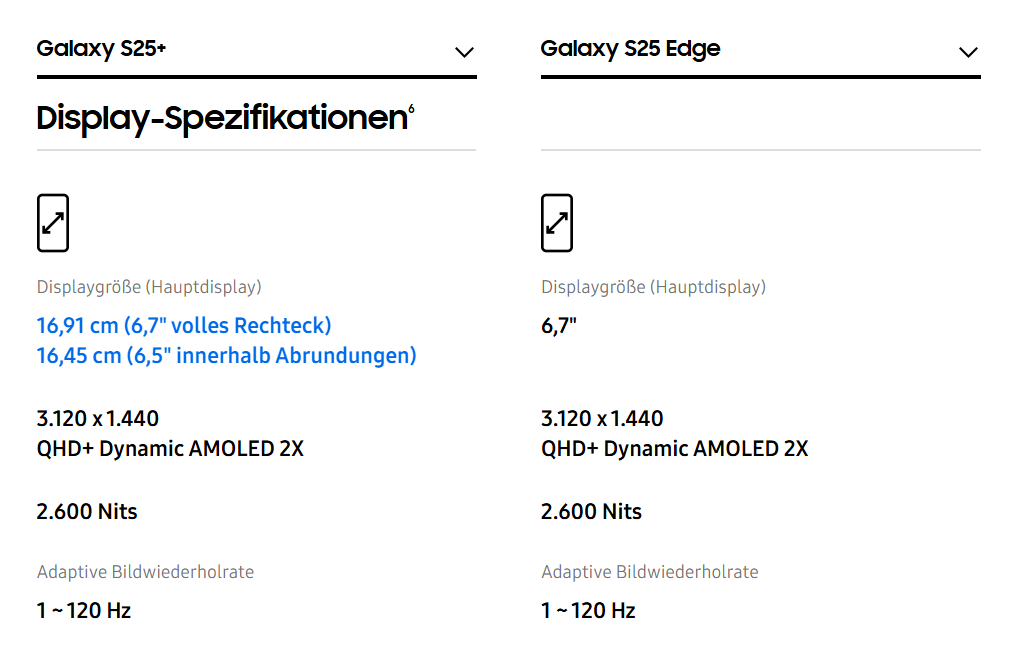Viewport: 1033px width, 666px height.
Task: Open the Galaxy S25+ model dropdown chevron
Action: click(464, 52)
